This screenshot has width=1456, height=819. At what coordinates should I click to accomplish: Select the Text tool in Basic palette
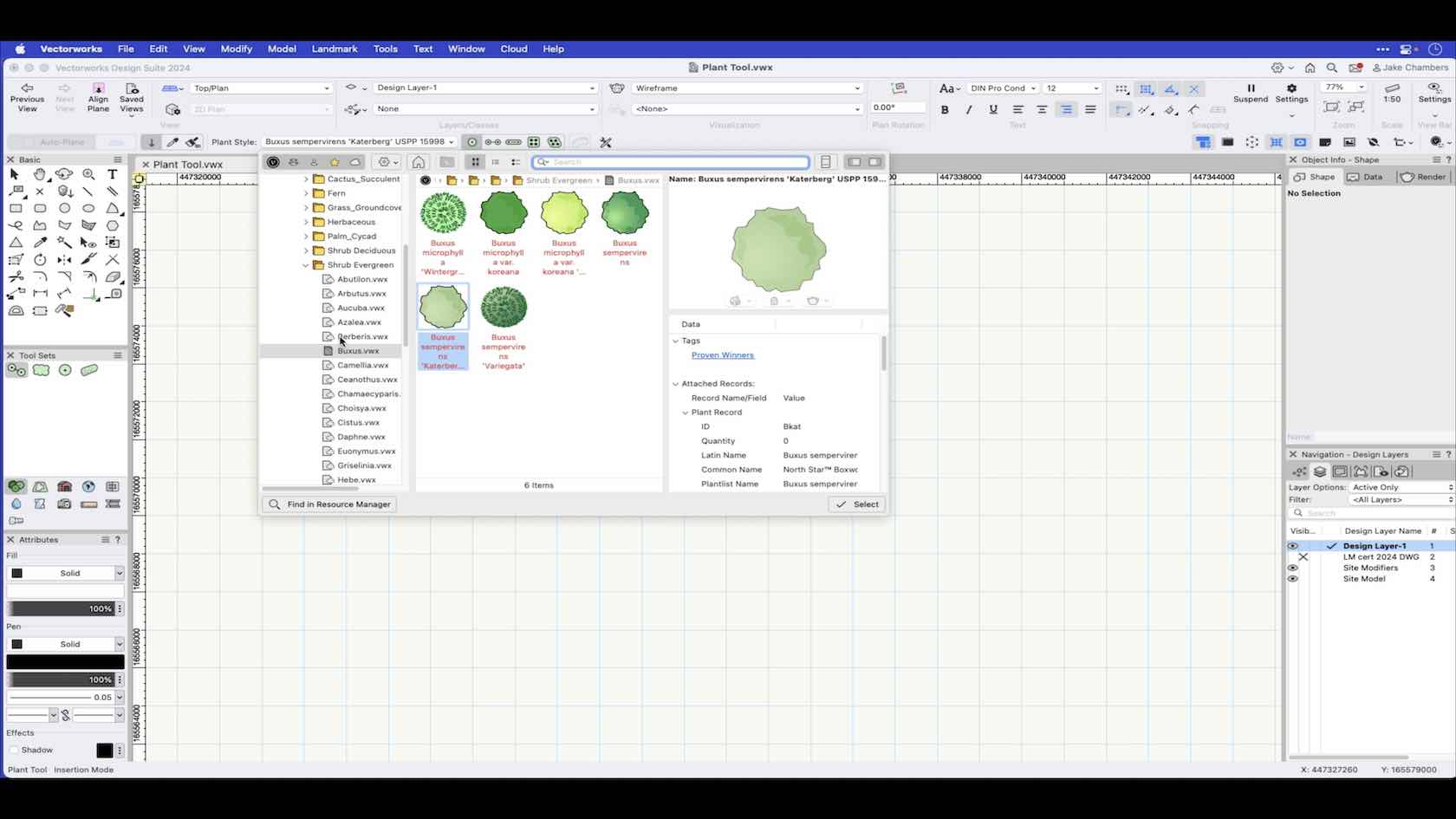coord(112,174)
